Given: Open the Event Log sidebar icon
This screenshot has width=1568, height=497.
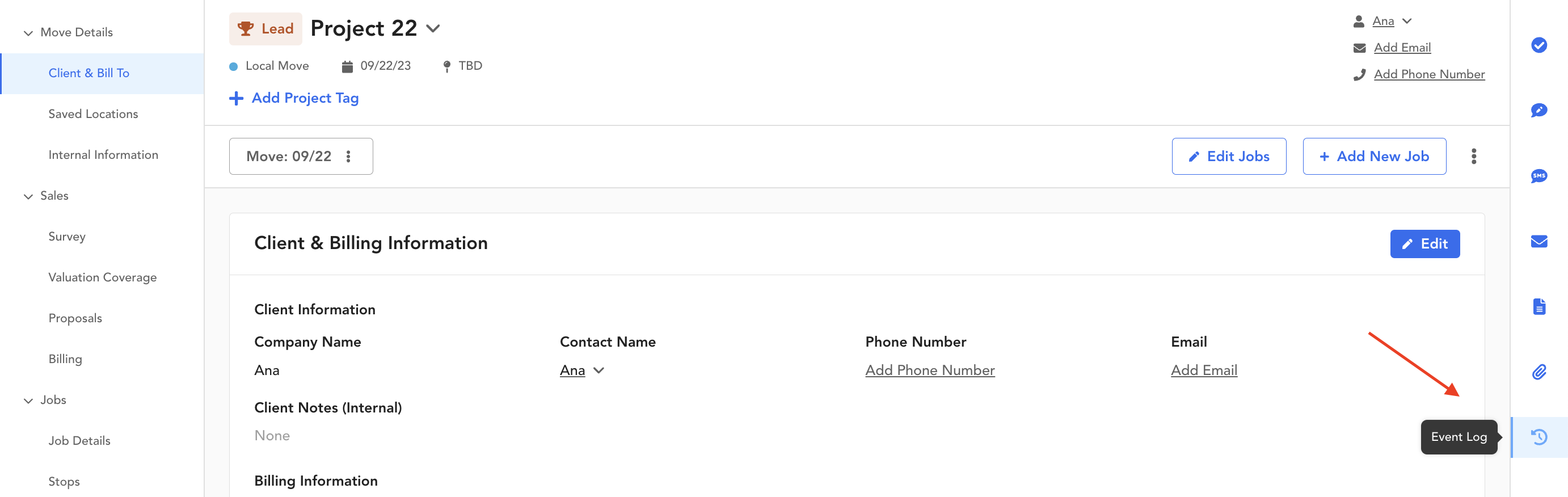Looking at the screenshot, I should [x=1539, y=437].
